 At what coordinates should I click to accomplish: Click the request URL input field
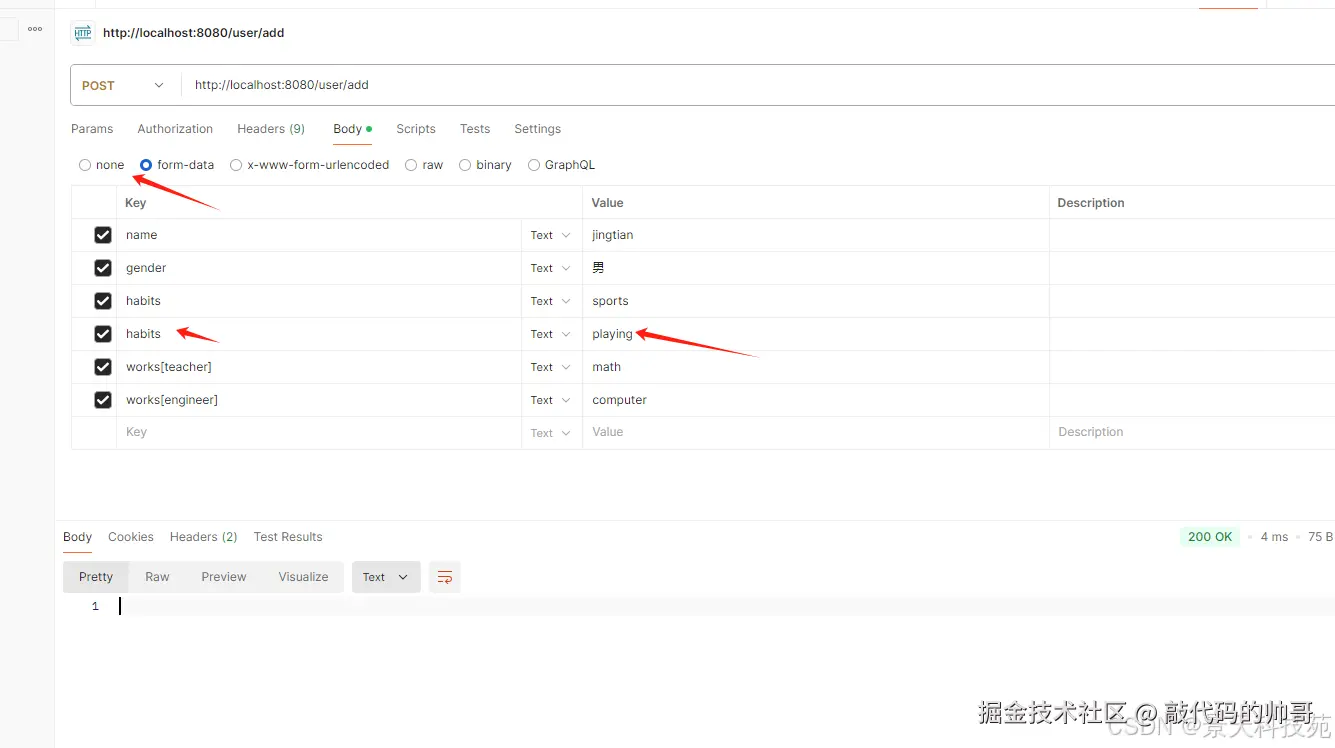(x=757, y=85)
